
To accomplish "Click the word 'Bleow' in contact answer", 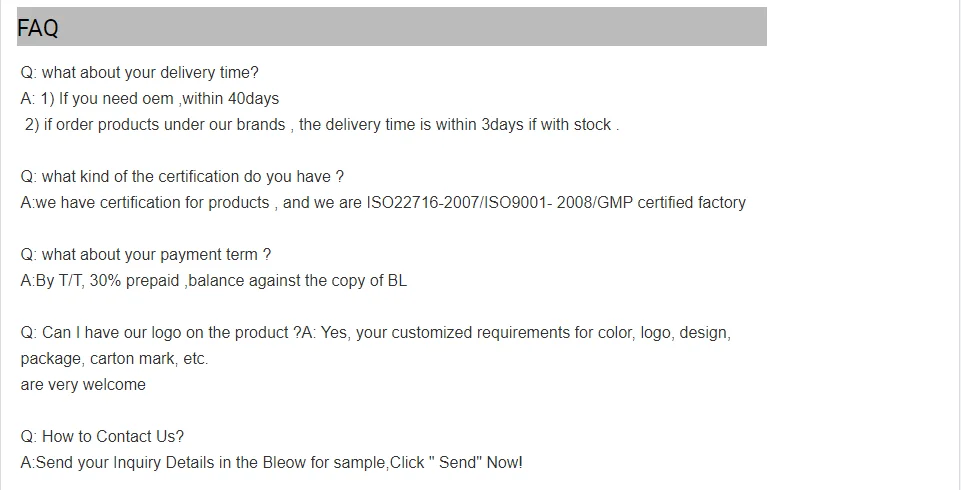I will click(284, 462).
